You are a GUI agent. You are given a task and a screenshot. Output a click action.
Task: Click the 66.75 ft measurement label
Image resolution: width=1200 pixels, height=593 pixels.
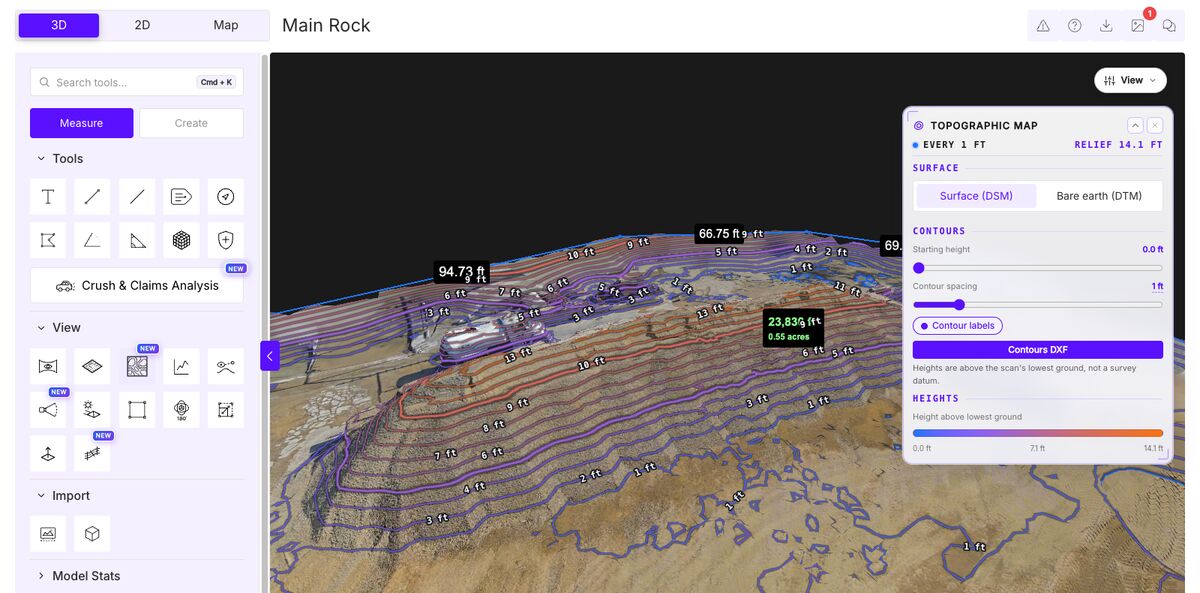point(719,234)
